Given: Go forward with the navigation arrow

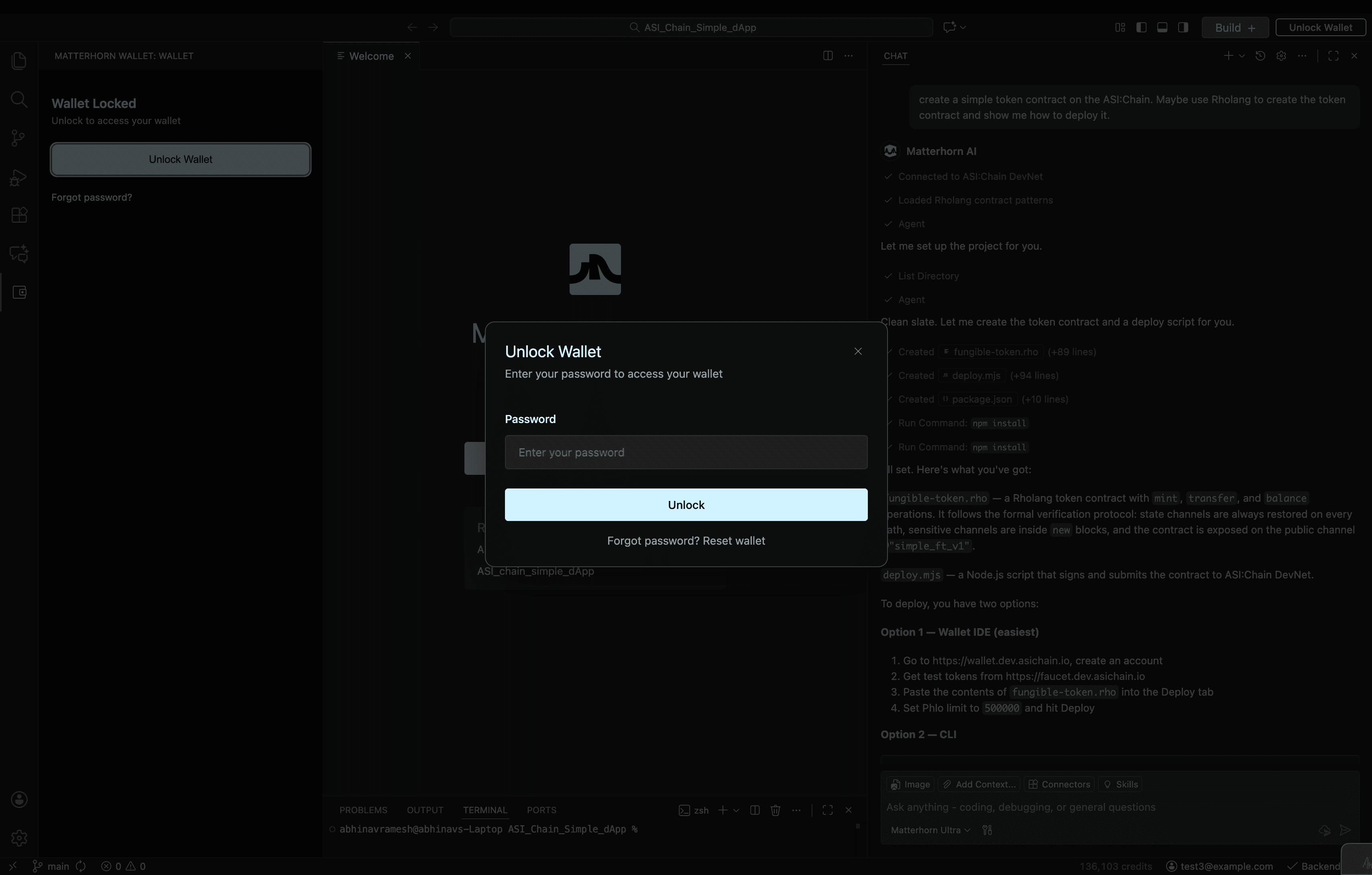Looking at the screenshot, I should tap(433, 27).
